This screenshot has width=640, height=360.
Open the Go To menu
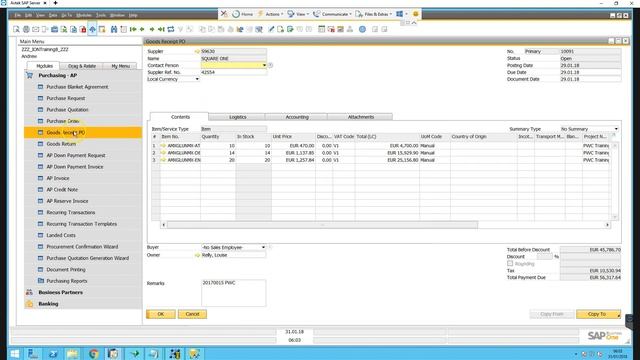tap(67, 15)
